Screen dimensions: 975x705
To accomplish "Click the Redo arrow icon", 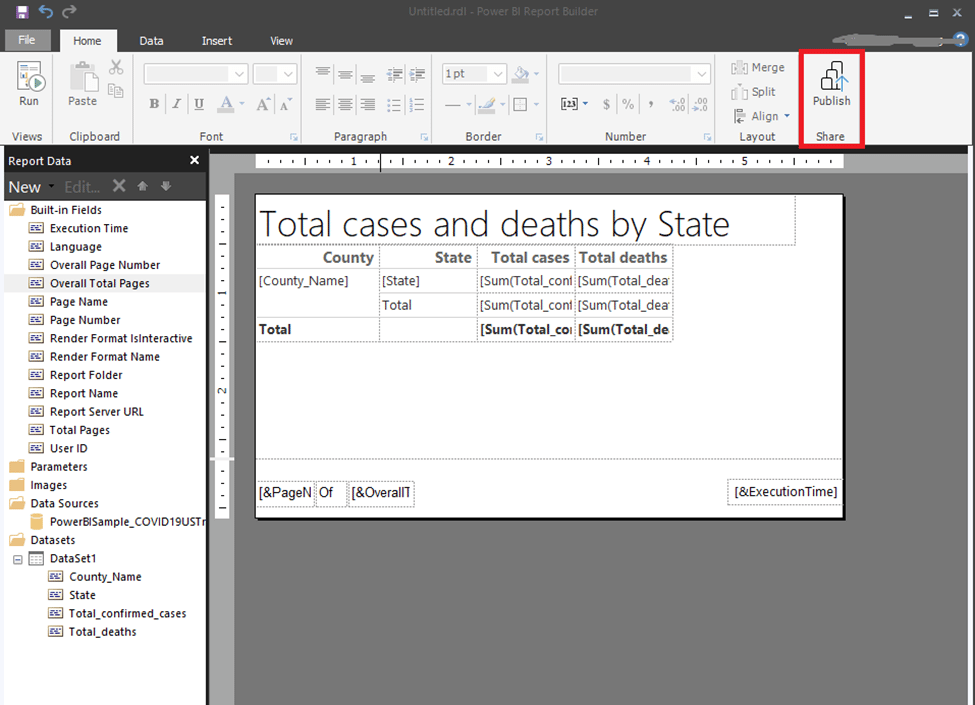I will click(69, 11).
